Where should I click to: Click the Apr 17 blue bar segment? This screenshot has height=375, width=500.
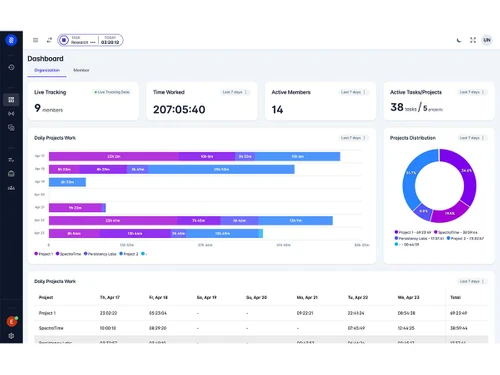(x=297, y=156)
